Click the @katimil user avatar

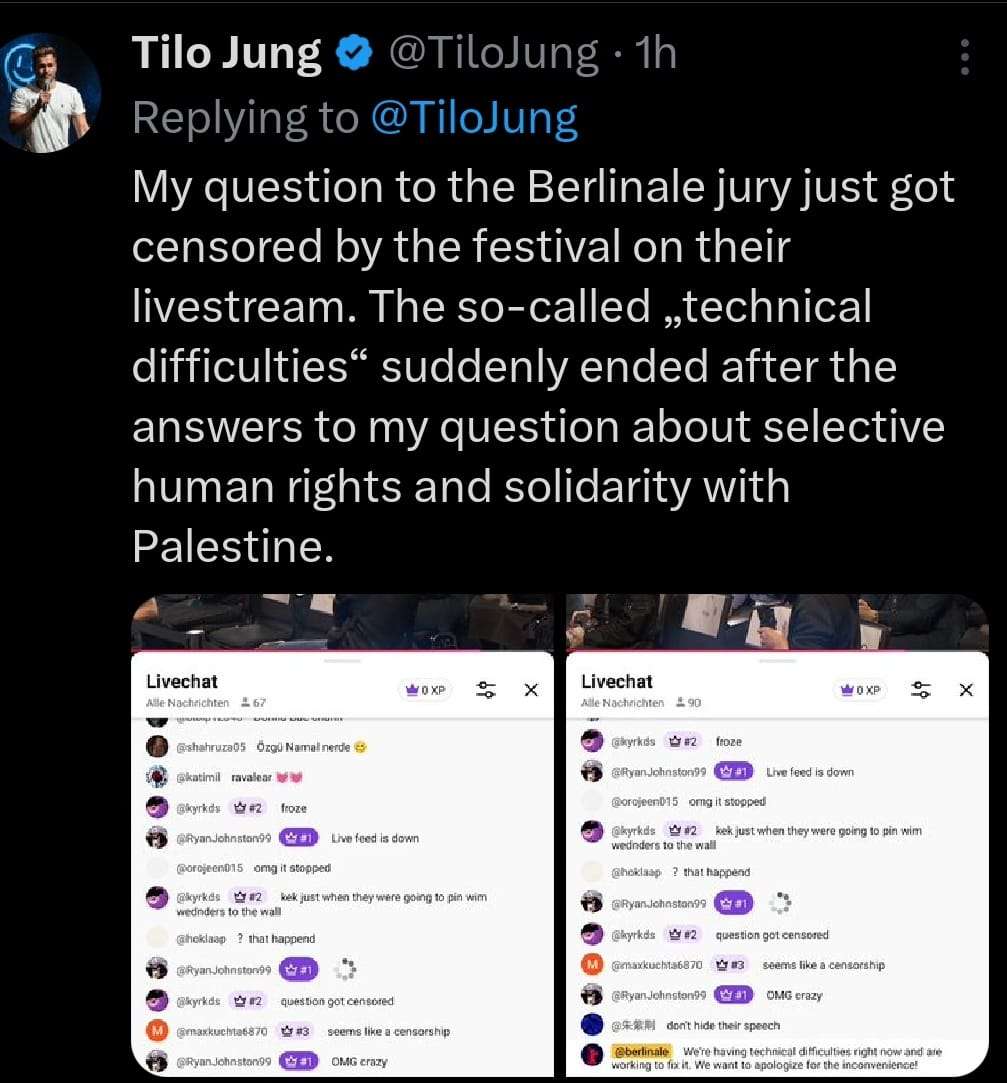(157, 777)
